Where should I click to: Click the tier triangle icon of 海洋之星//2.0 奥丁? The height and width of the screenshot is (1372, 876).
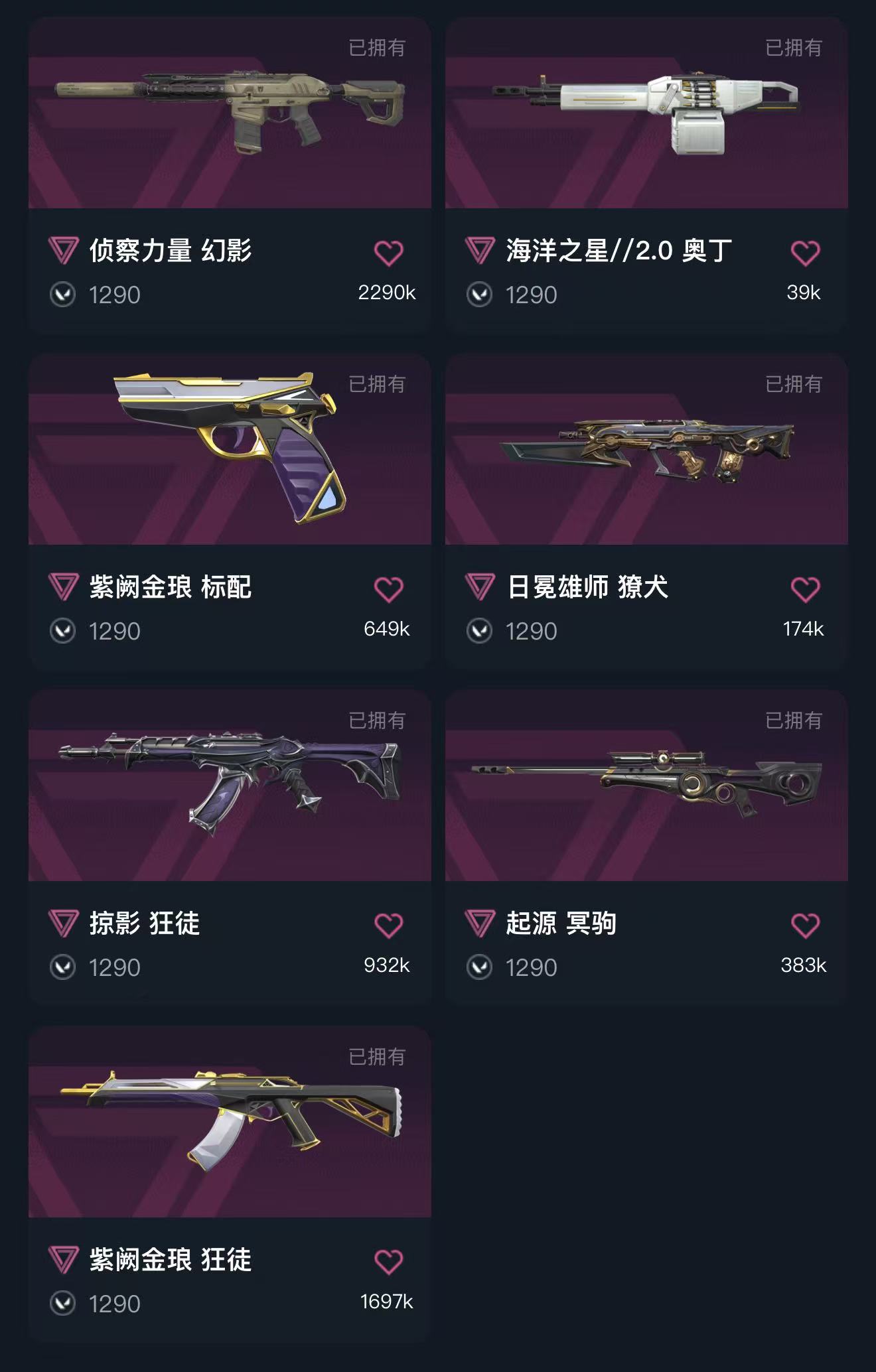click(480, 251)
